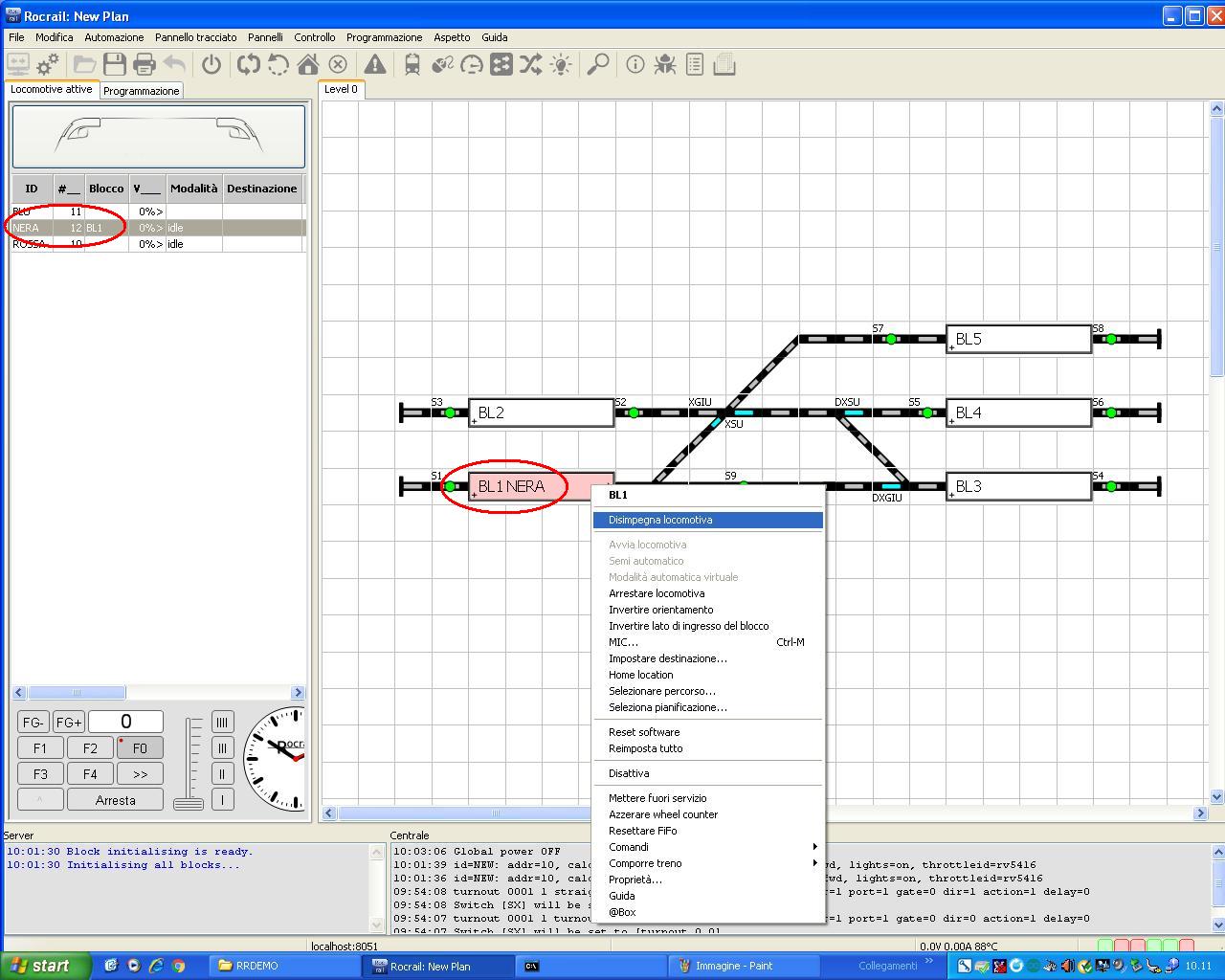Click the light bulb toolbar icon
Viewport: 1225px width, 980px height.
coord(561,64)
